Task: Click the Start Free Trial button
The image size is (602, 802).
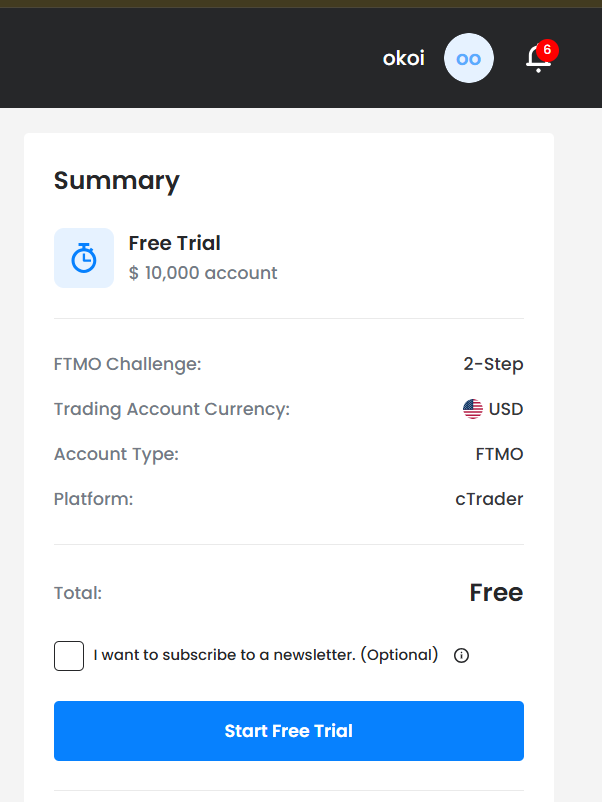Action: [x=289, y=731]
